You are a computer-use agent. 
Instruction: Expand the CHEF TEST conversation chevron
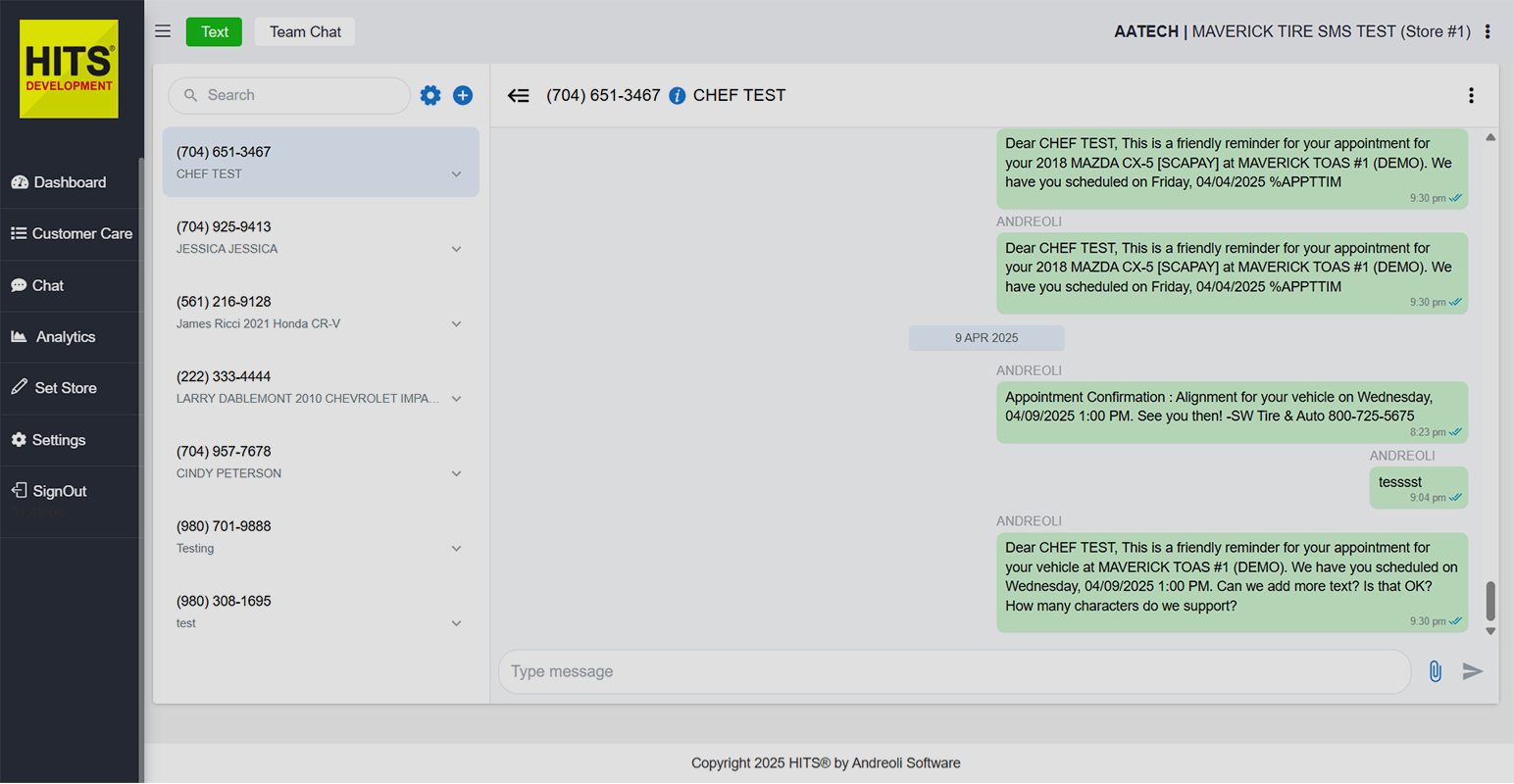[456, 174]
